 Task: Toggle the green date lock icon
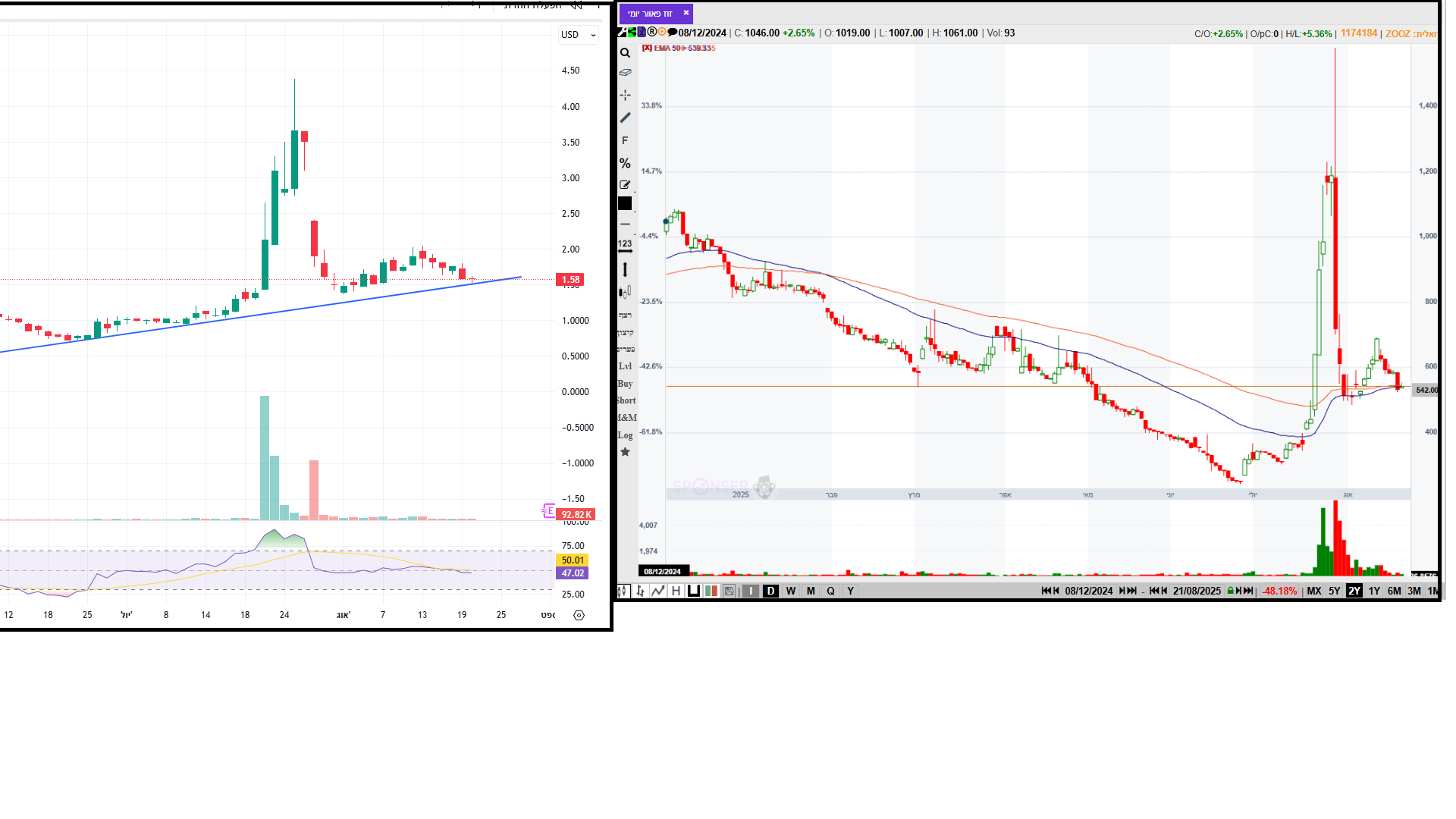[x=1230, y=591]
